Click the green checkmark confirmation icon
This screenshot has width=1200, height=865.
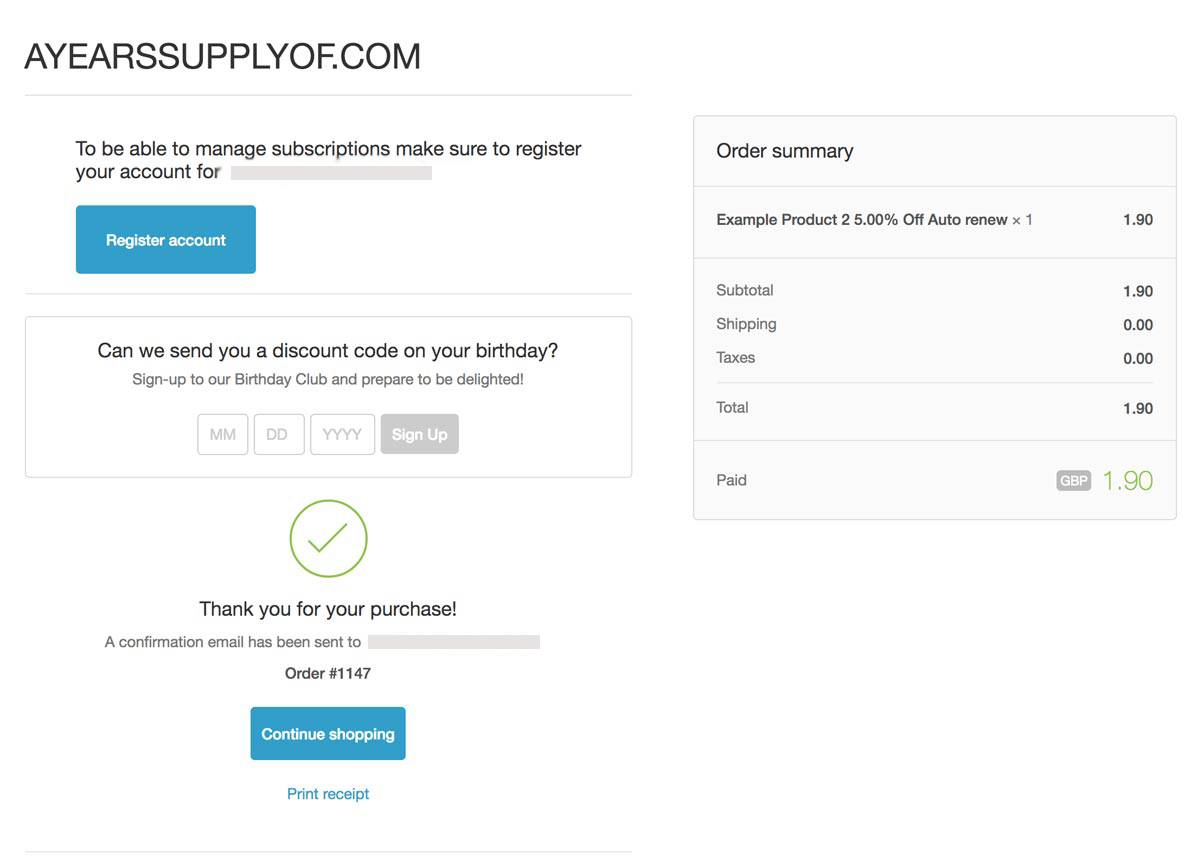tap(328, 539)
